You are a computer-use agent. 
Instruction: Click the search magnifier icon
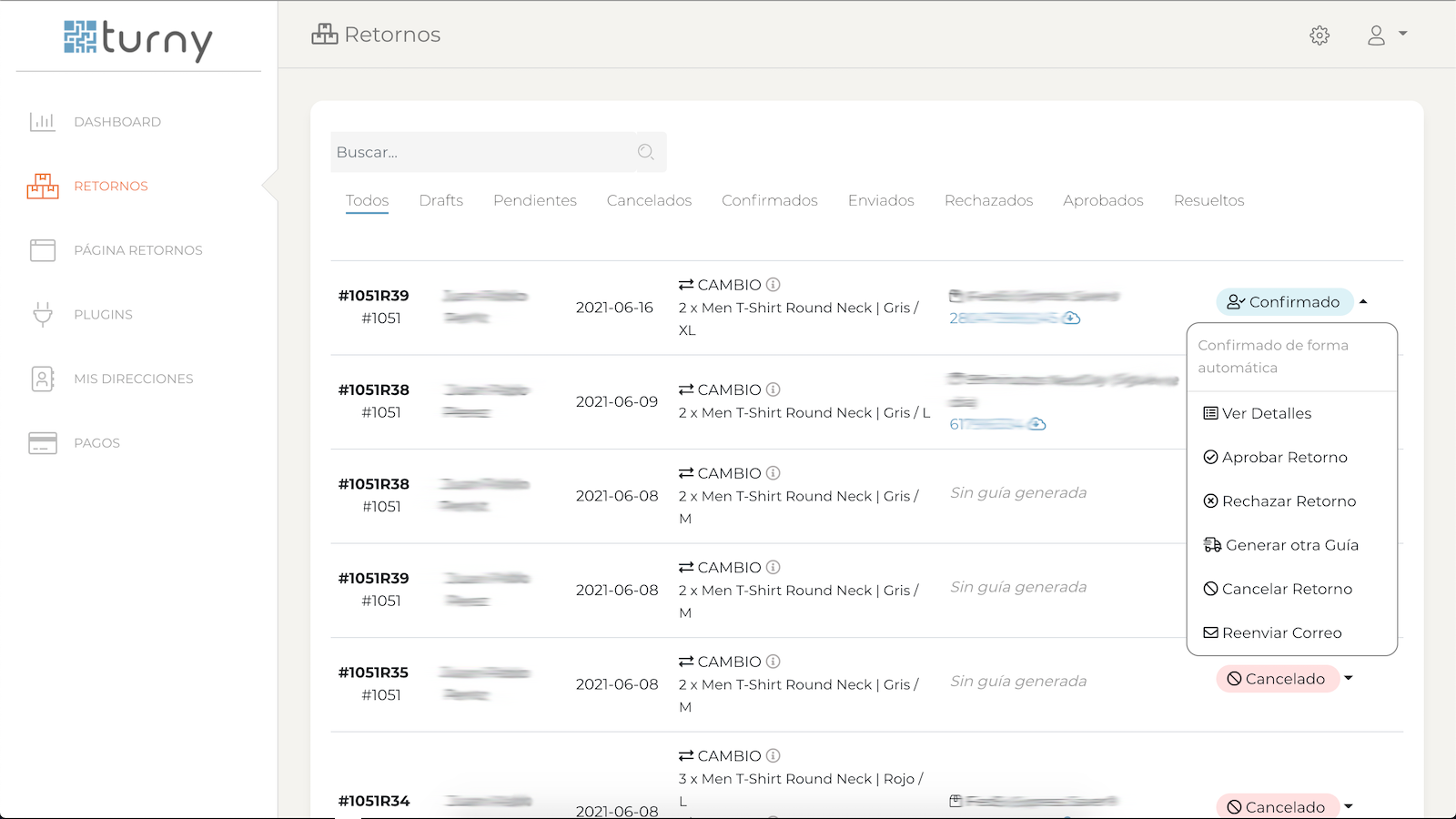tap(646, 152)
